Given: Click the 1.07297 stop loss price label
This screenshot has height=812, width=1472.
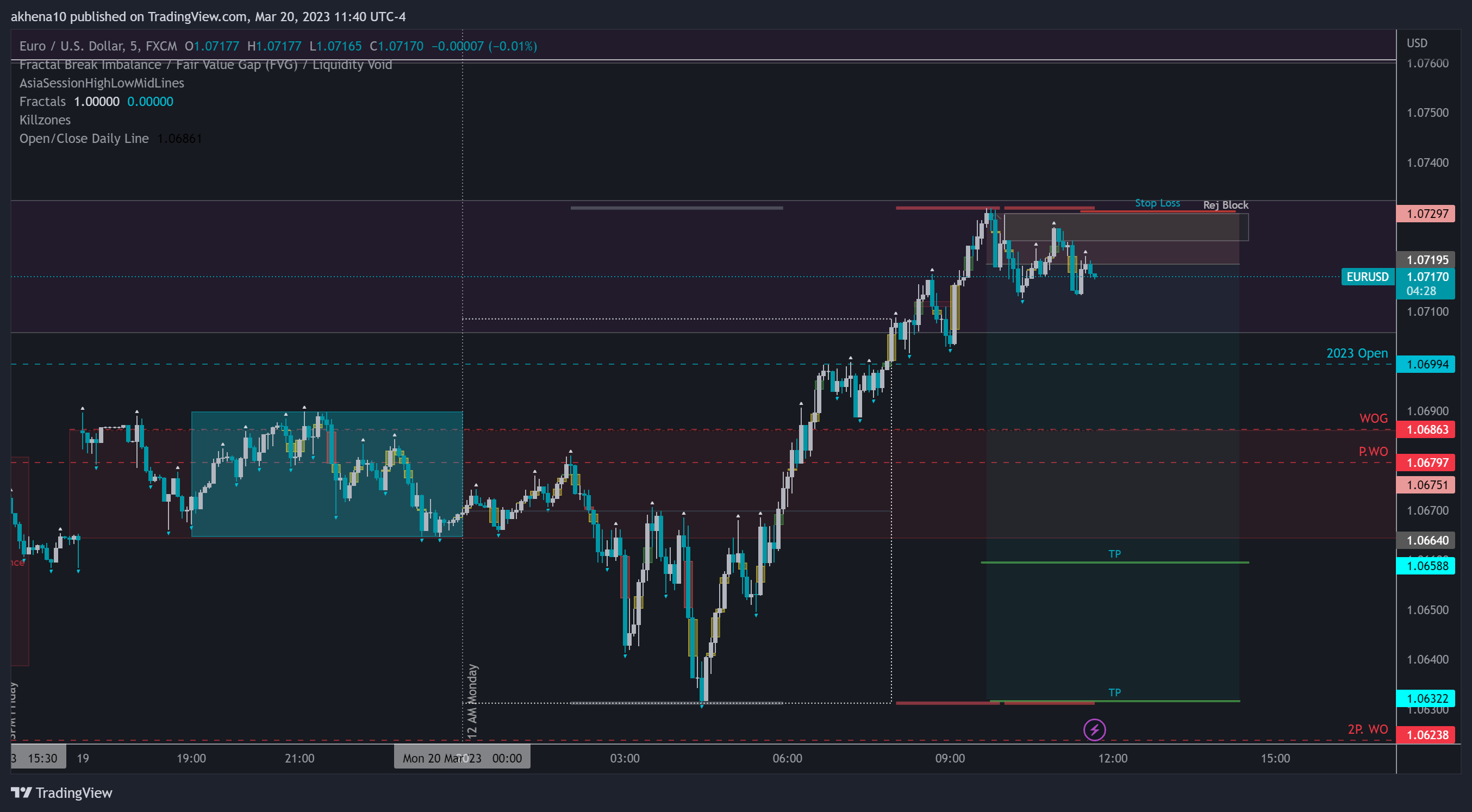Looking at the screenshot, I should (x=1426, y=214).
